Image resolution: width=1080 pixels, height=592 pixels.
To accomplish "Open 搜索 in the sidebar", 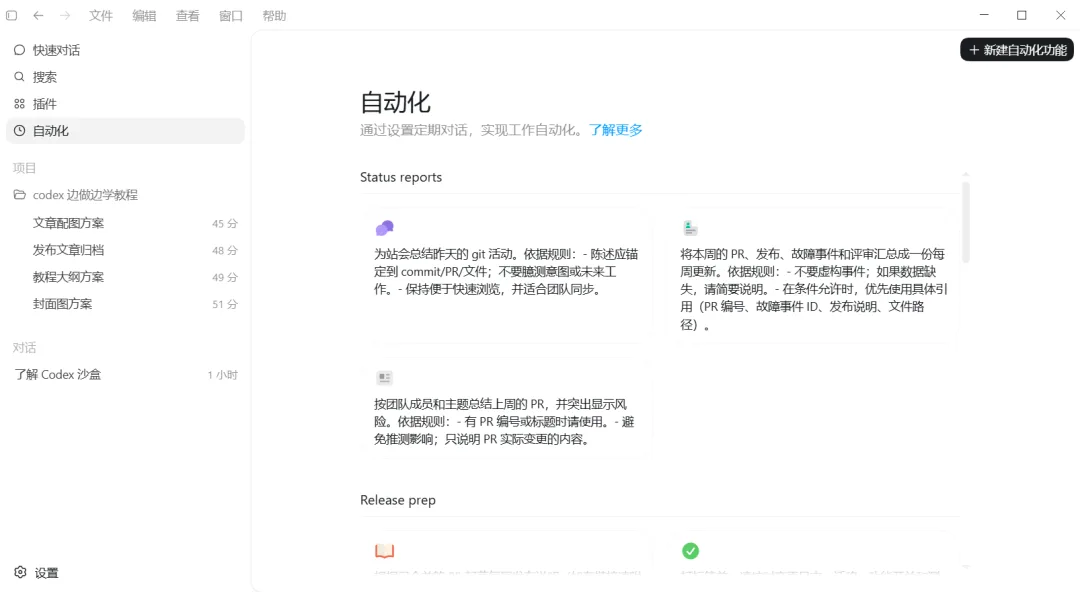I will (125, 77).
